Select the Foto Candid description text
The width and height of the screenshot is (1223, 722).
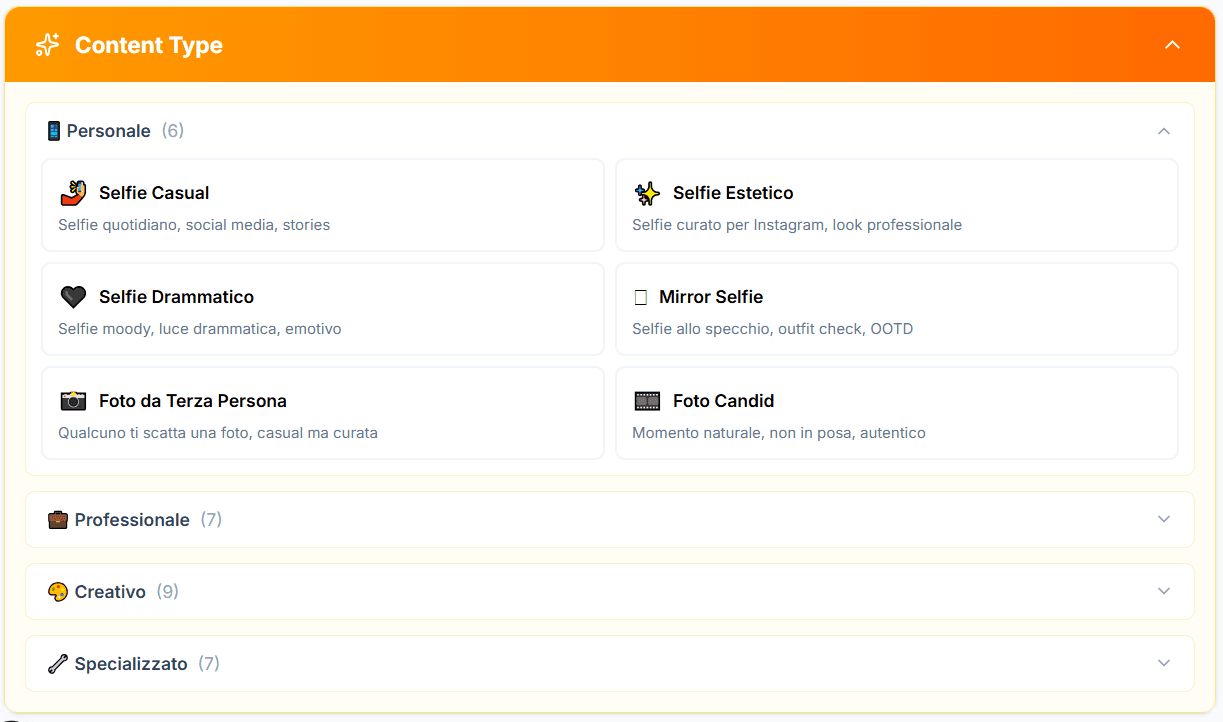point(778,433)
